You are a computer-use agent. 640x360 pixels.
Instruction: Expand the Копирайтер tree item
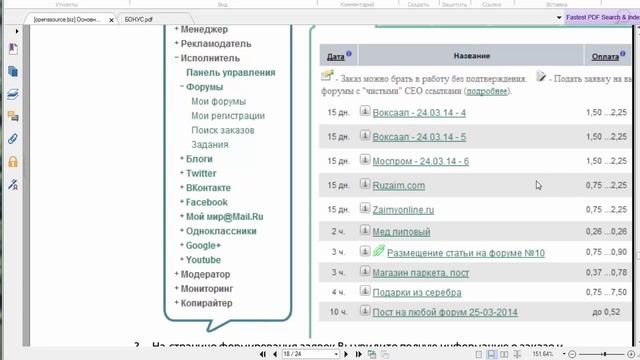[x=176, y=302]
